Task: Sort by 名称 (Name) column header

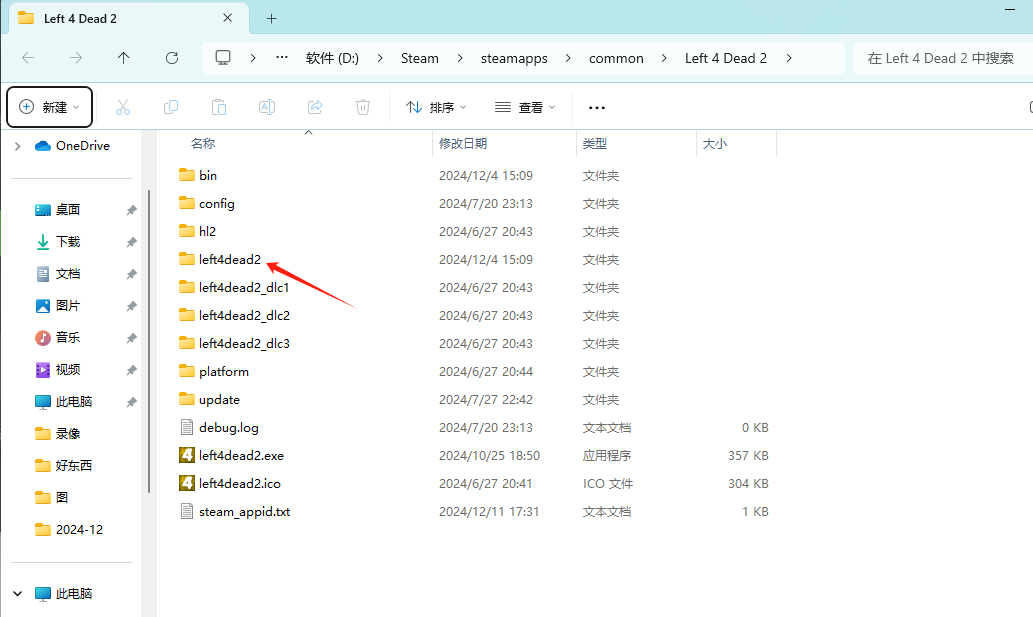Action: (203, 144)
